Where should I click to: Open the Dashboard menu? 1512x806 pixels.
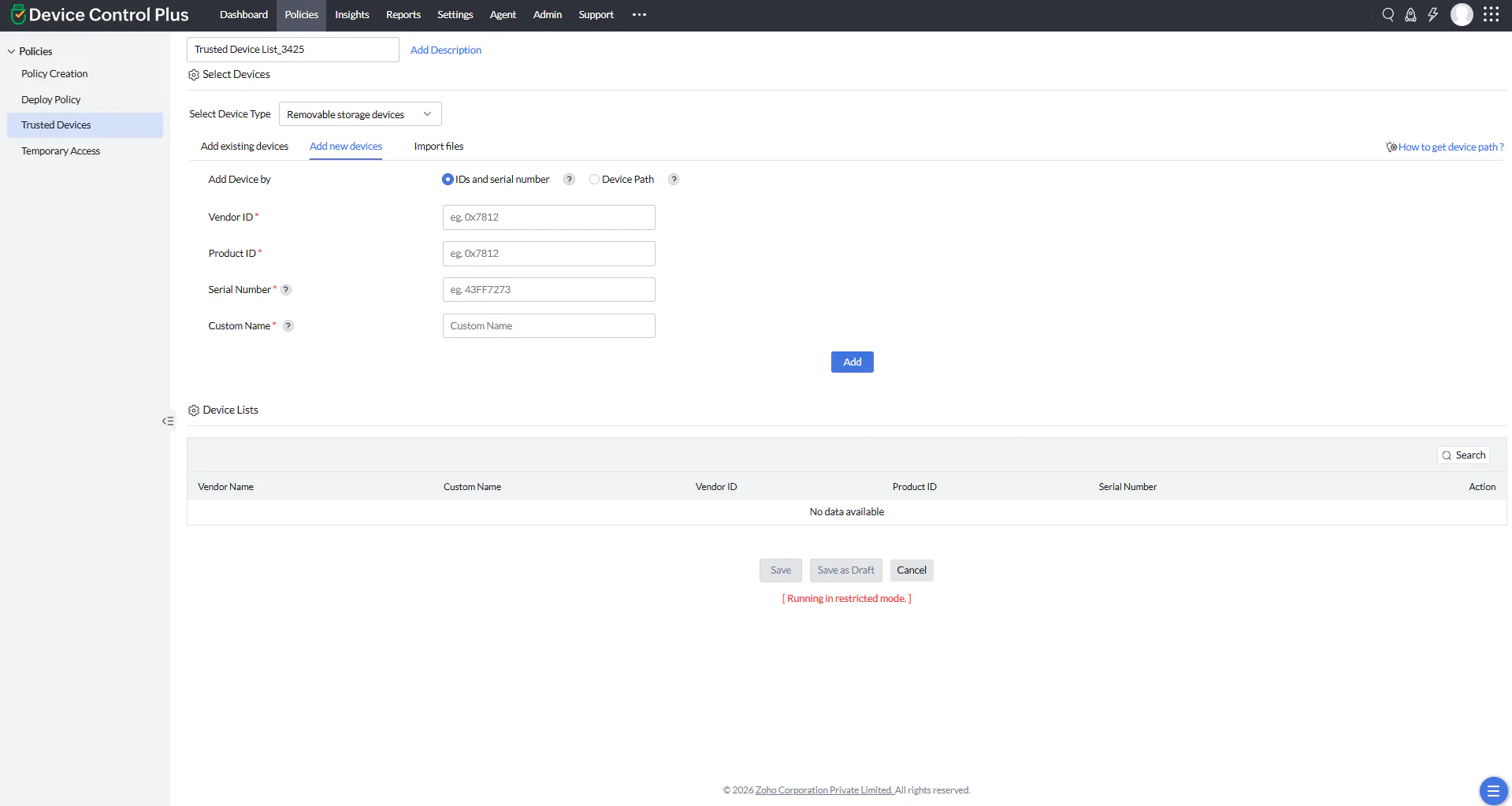(x=243, y=15)
